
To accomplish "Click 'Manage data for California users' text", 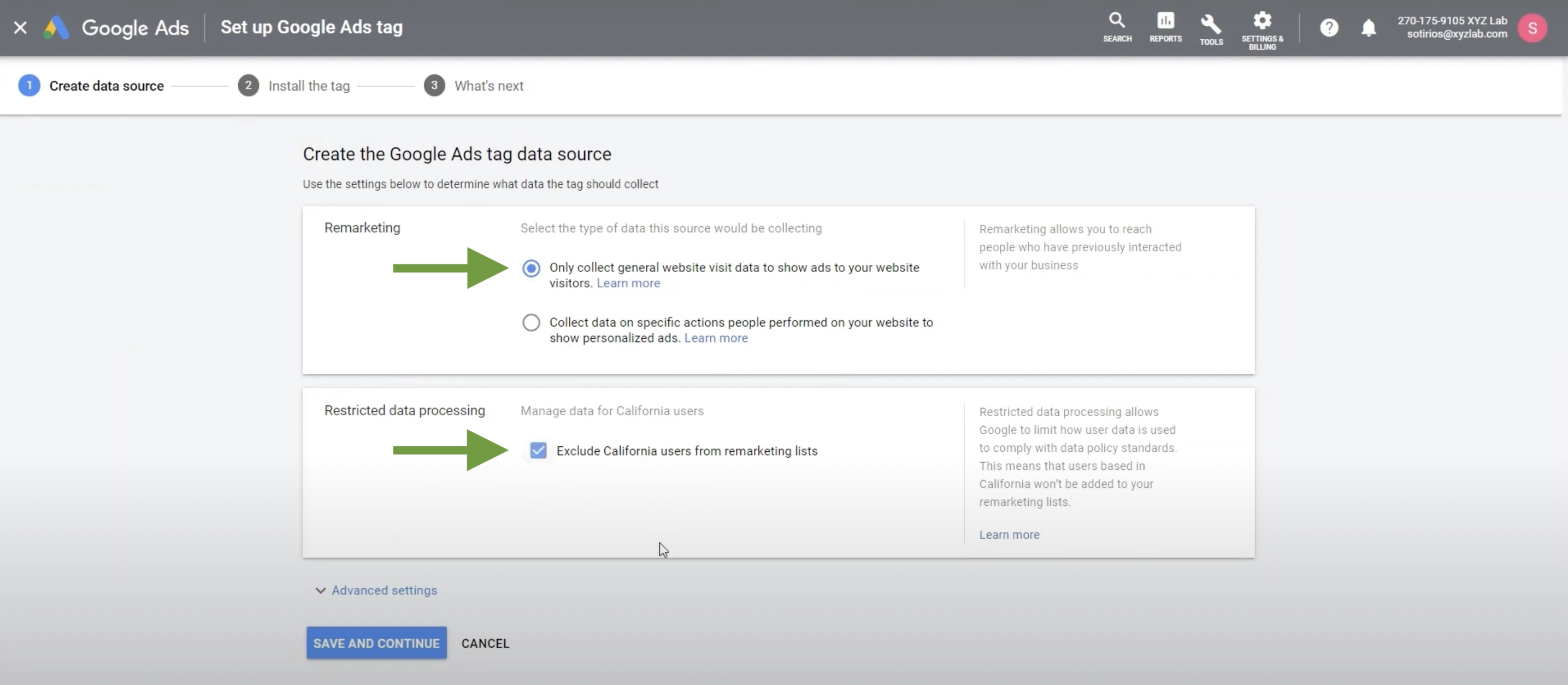I will coord(612,411).
